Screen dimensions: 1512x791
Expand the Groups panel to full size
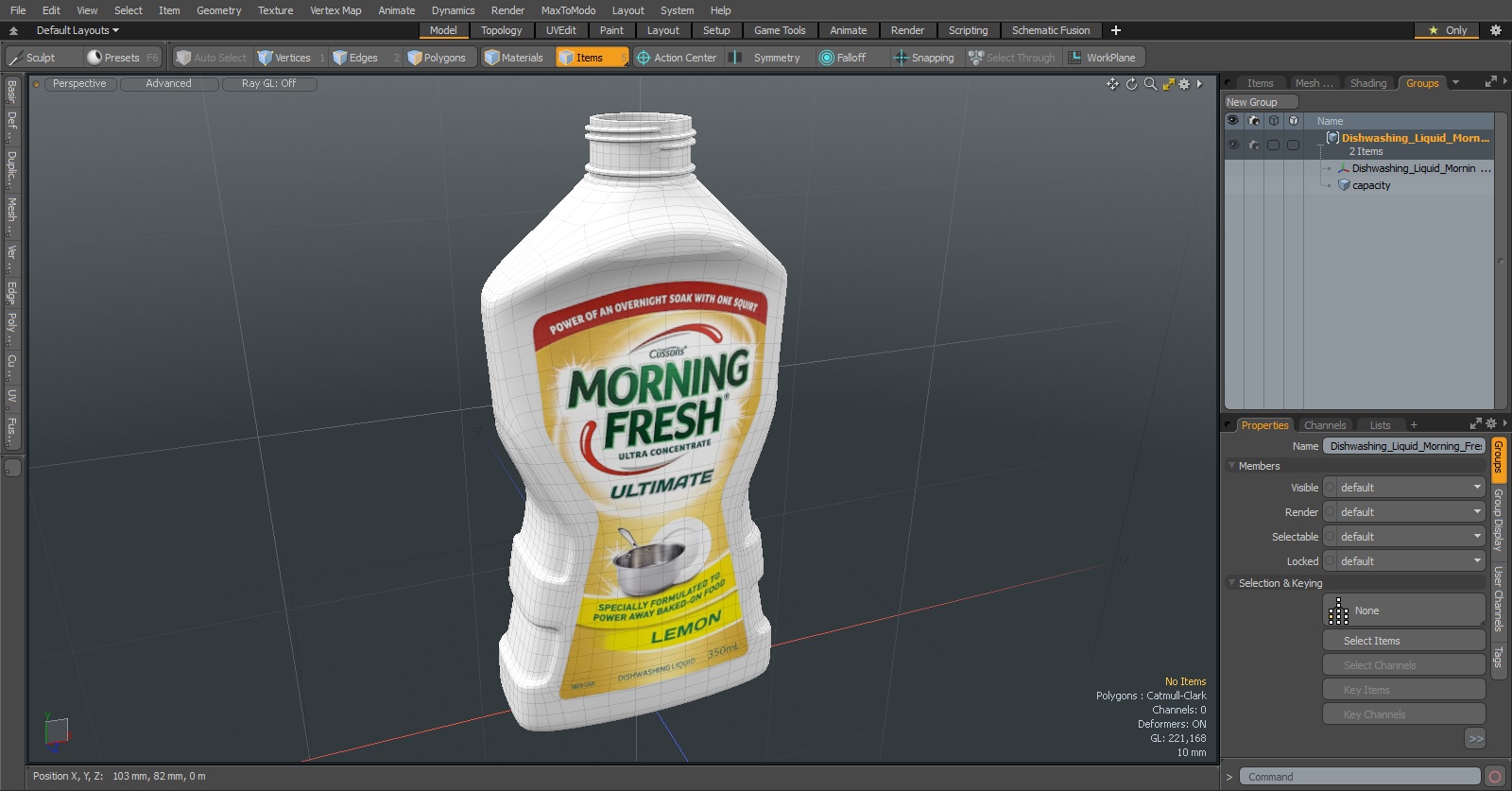pos(1491,82)
